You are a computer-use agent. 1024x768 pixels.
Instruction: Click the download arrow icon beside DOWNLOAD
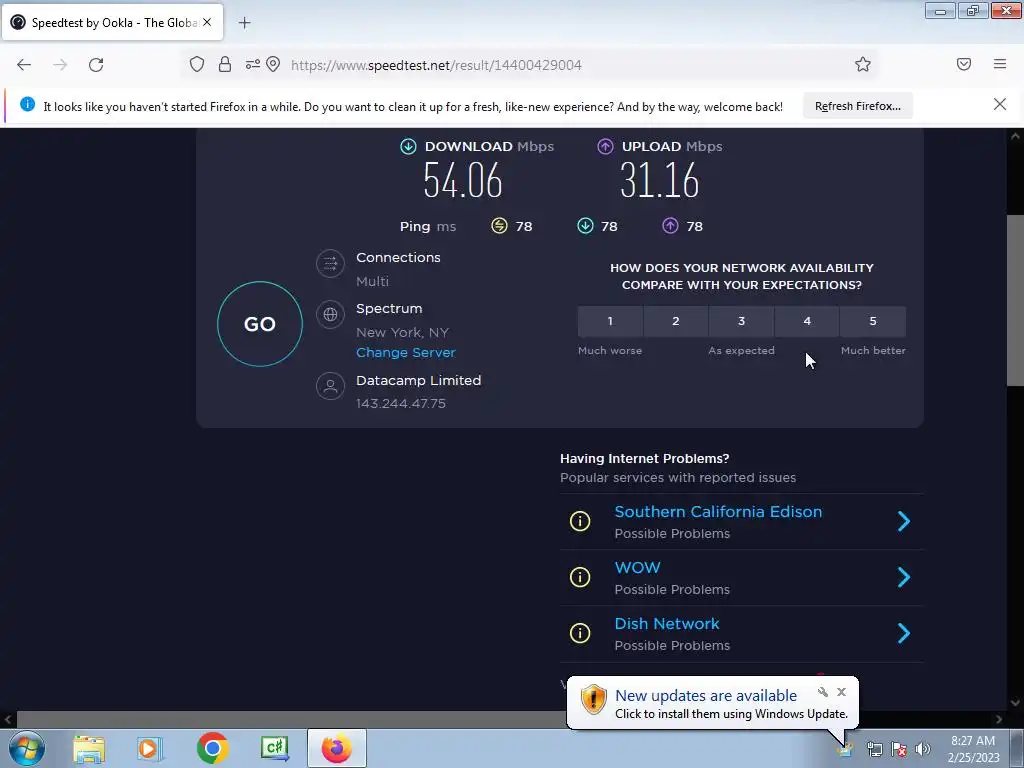(x=408, y=146)
